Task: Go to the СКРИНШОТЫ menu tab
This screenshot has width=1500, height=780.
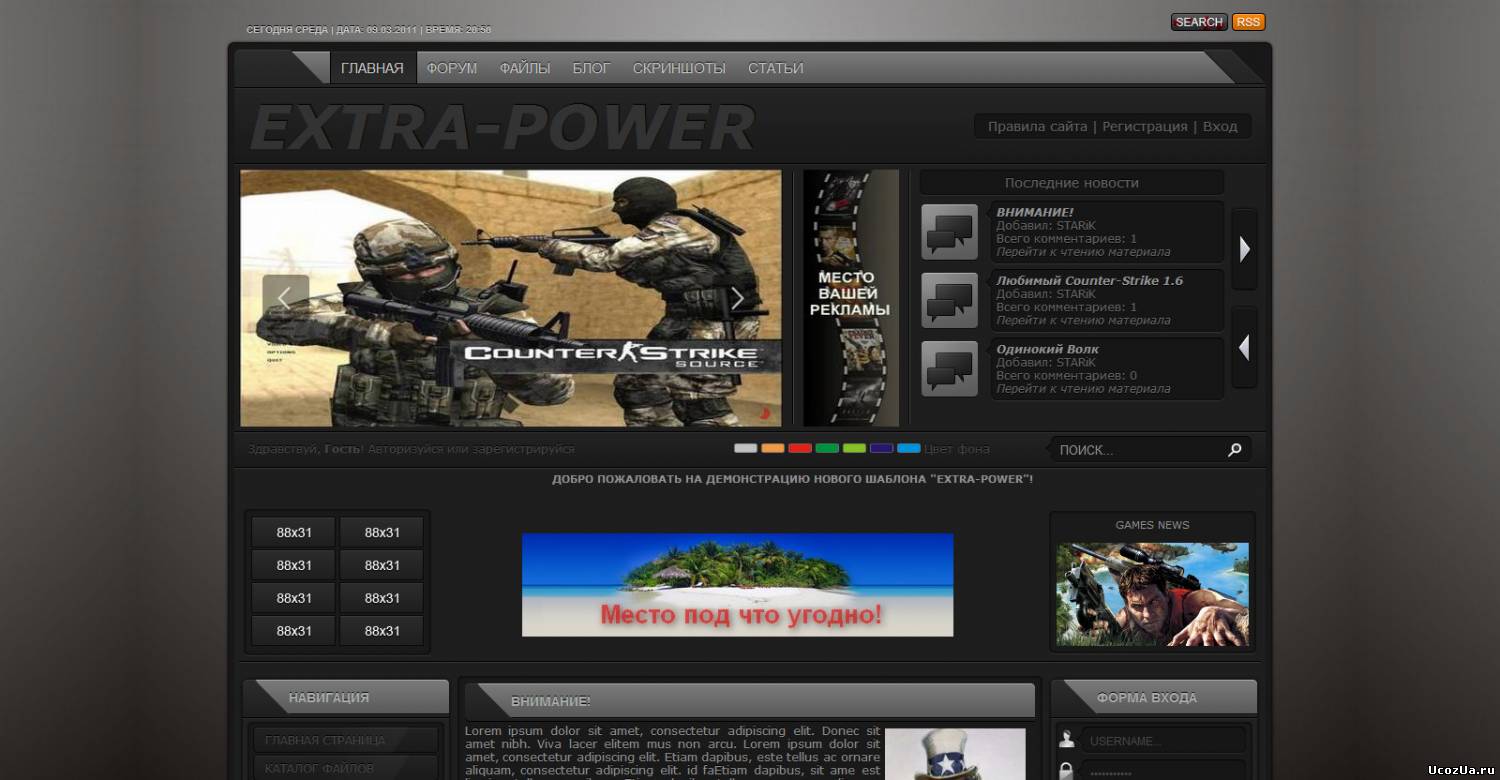Action: click(x=679, y=68)
